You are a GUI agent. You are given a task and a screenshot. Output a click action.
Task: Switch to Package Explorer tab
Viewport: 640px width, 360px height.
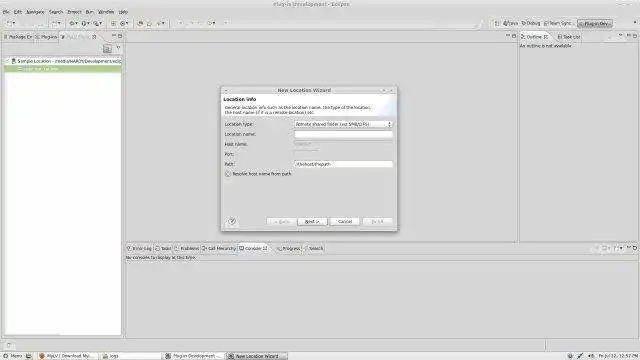[x=18, y=37]
